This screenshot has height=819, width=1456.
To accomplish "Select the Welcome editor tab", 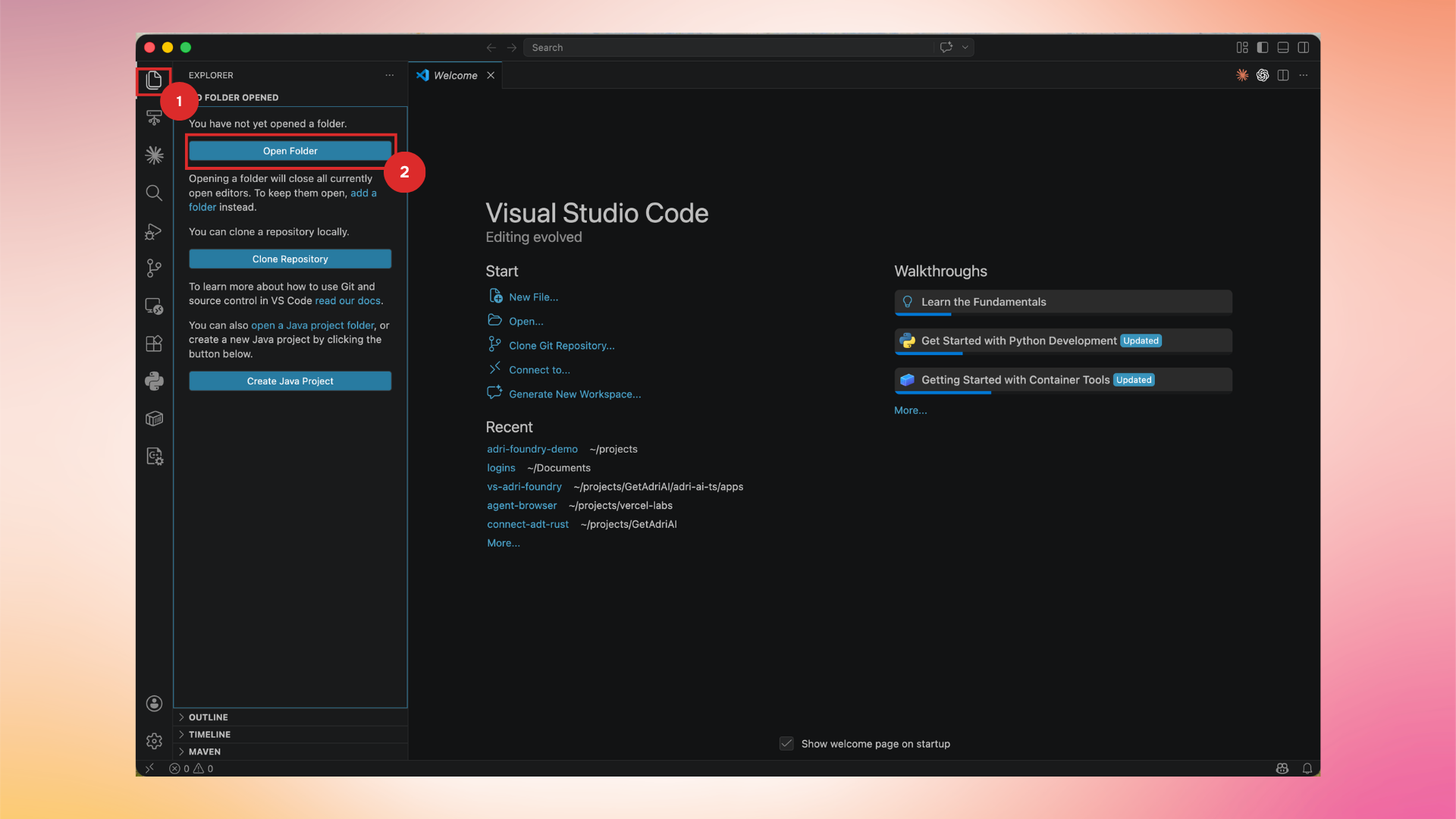I will click(455, 75).
